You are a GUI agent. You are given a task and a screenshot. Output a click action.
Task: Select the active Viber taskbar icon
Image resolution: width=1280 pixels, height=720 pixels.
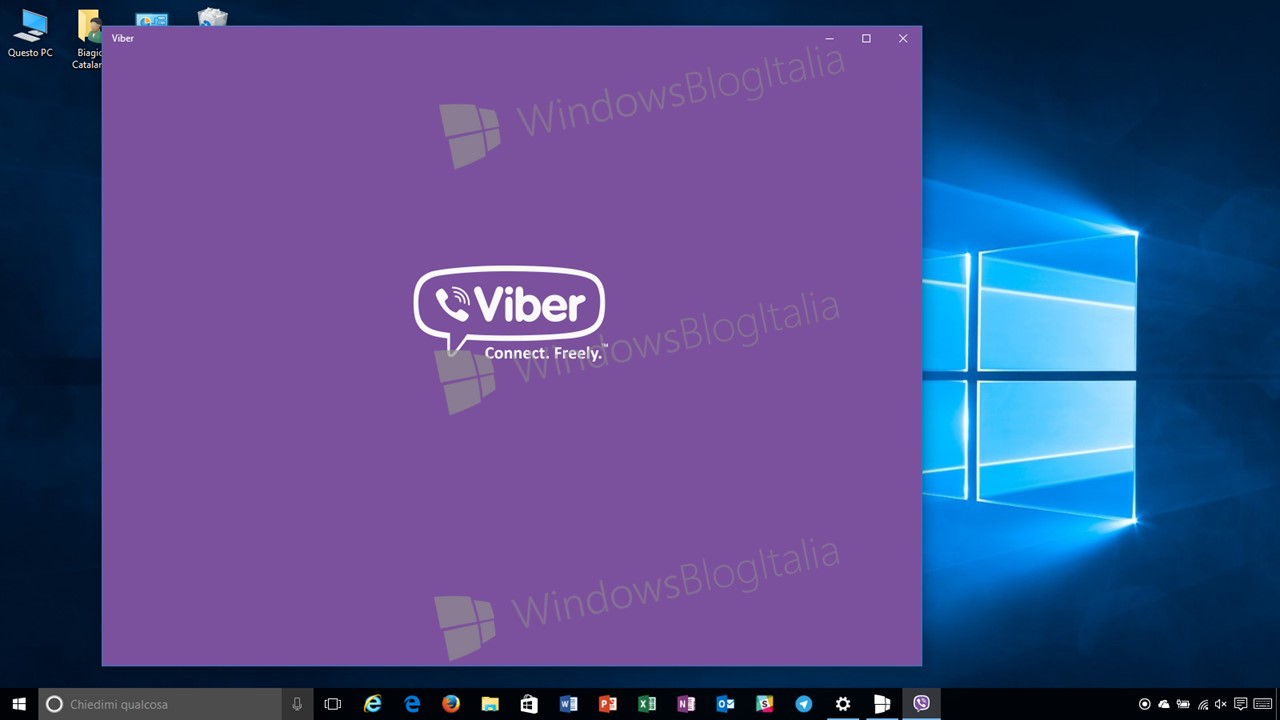tap(921, 704)
